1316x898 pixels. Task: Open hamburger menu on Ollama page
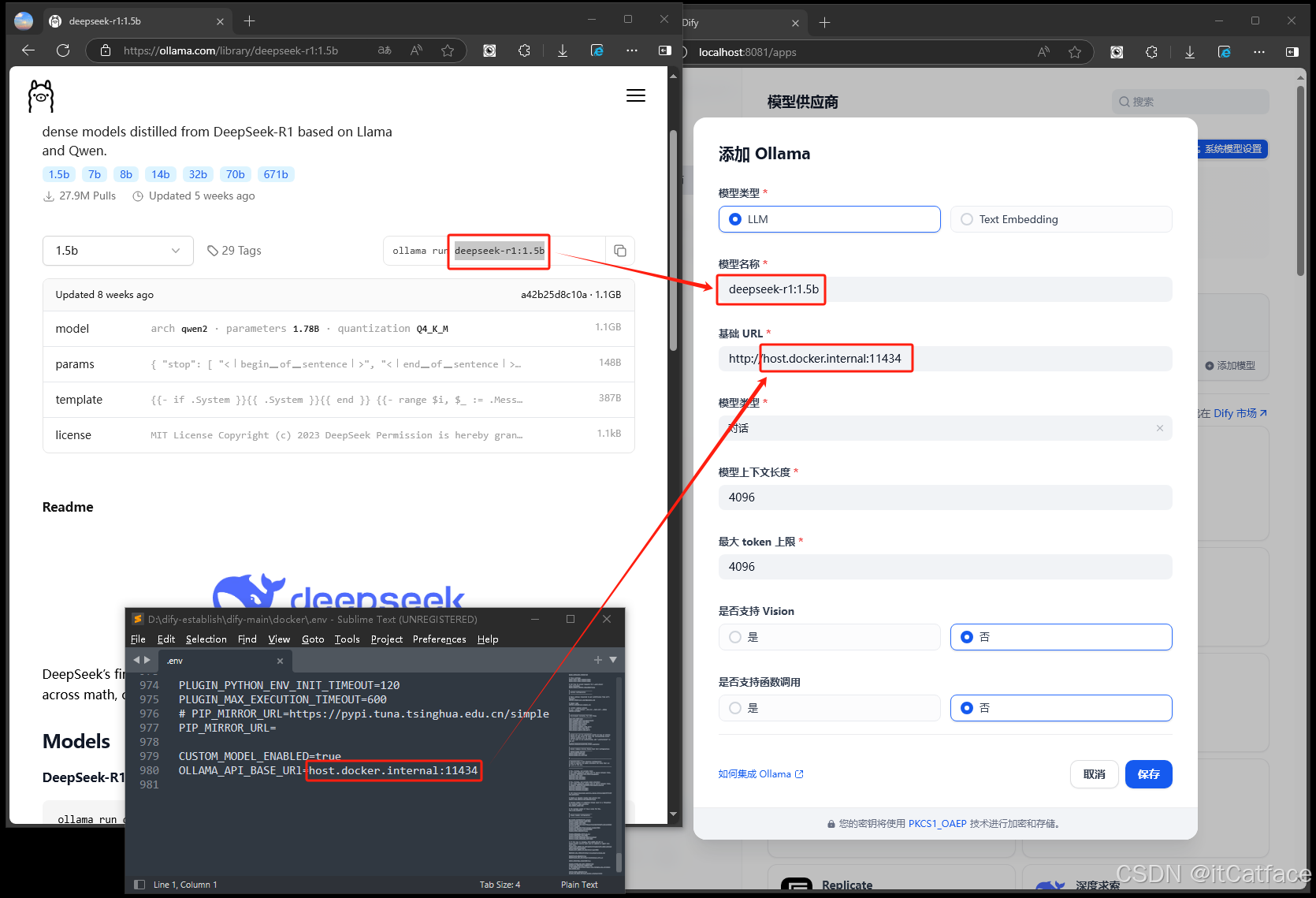[x=635, y=95]
